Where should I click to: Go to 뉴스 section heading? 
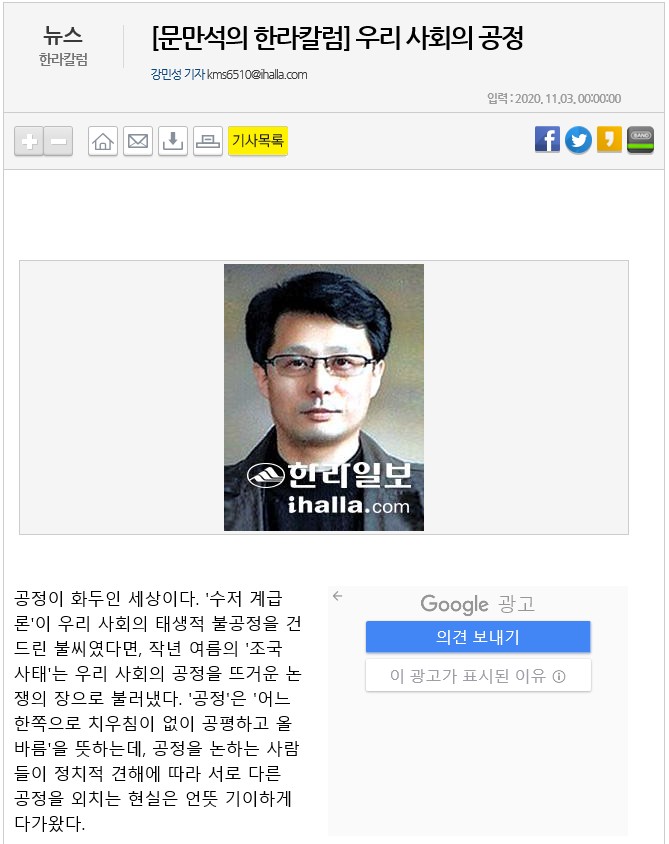pyautogui.click(x=63, y=36)
